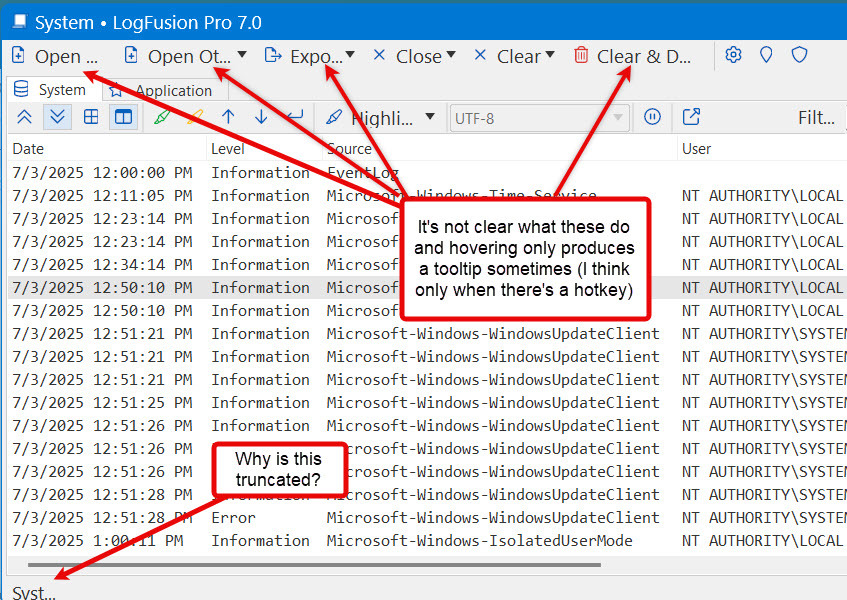Switch to the System log tab
The width and height of the screenshot is (847, 600).
54,89
